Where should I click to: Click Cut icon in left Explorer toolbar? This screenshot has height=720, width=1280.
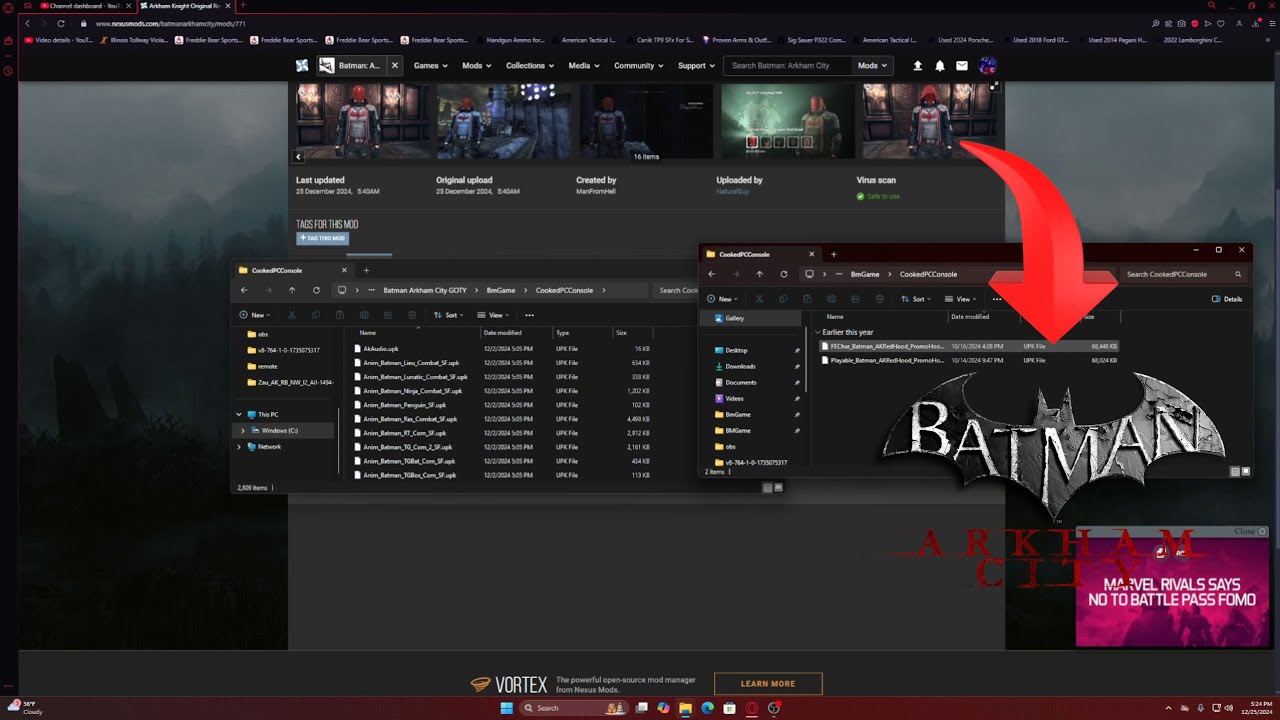(x=292, y=315)
